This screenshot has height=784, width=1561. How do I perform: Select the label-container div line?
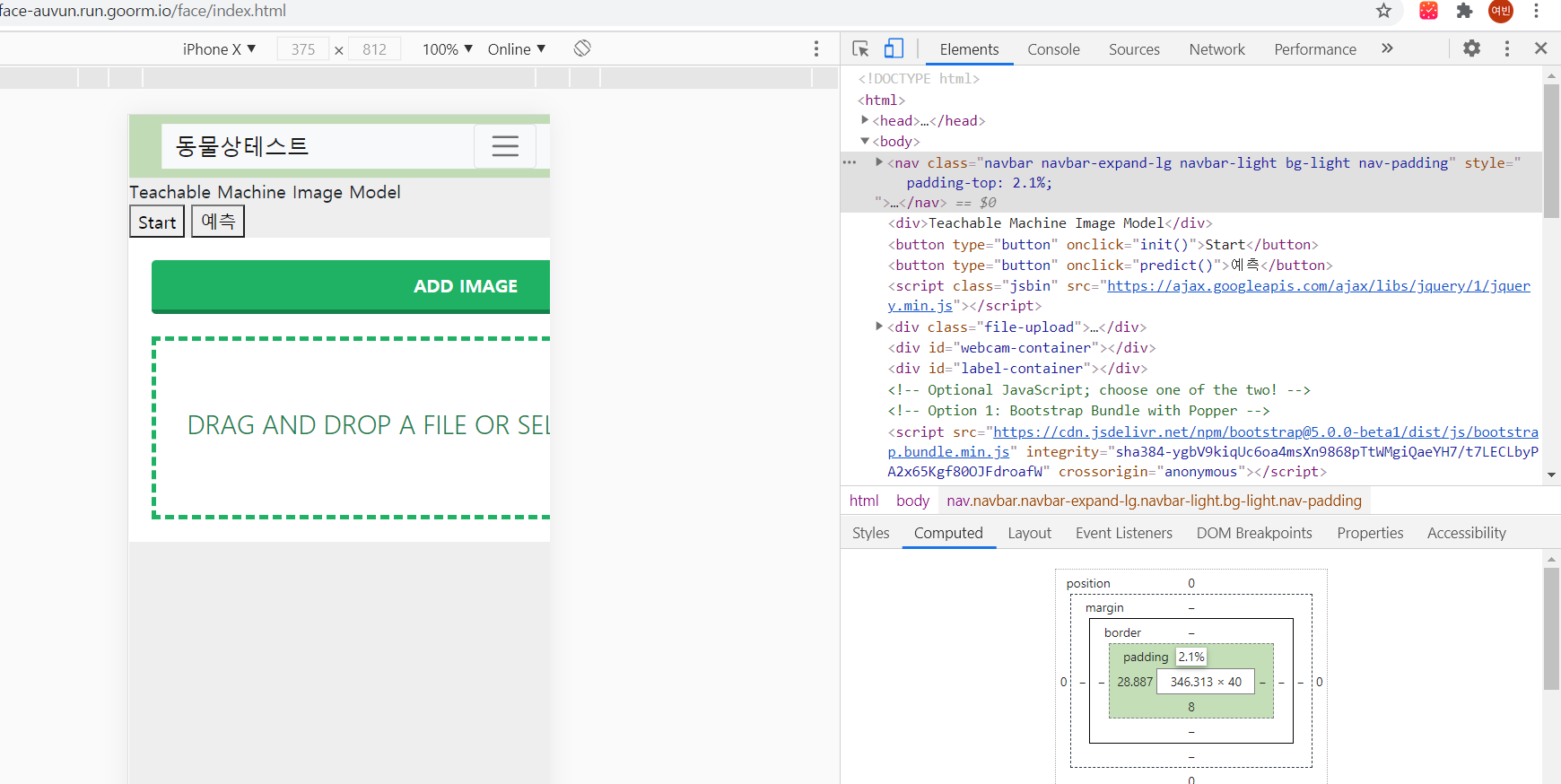tap(1017, 369)
